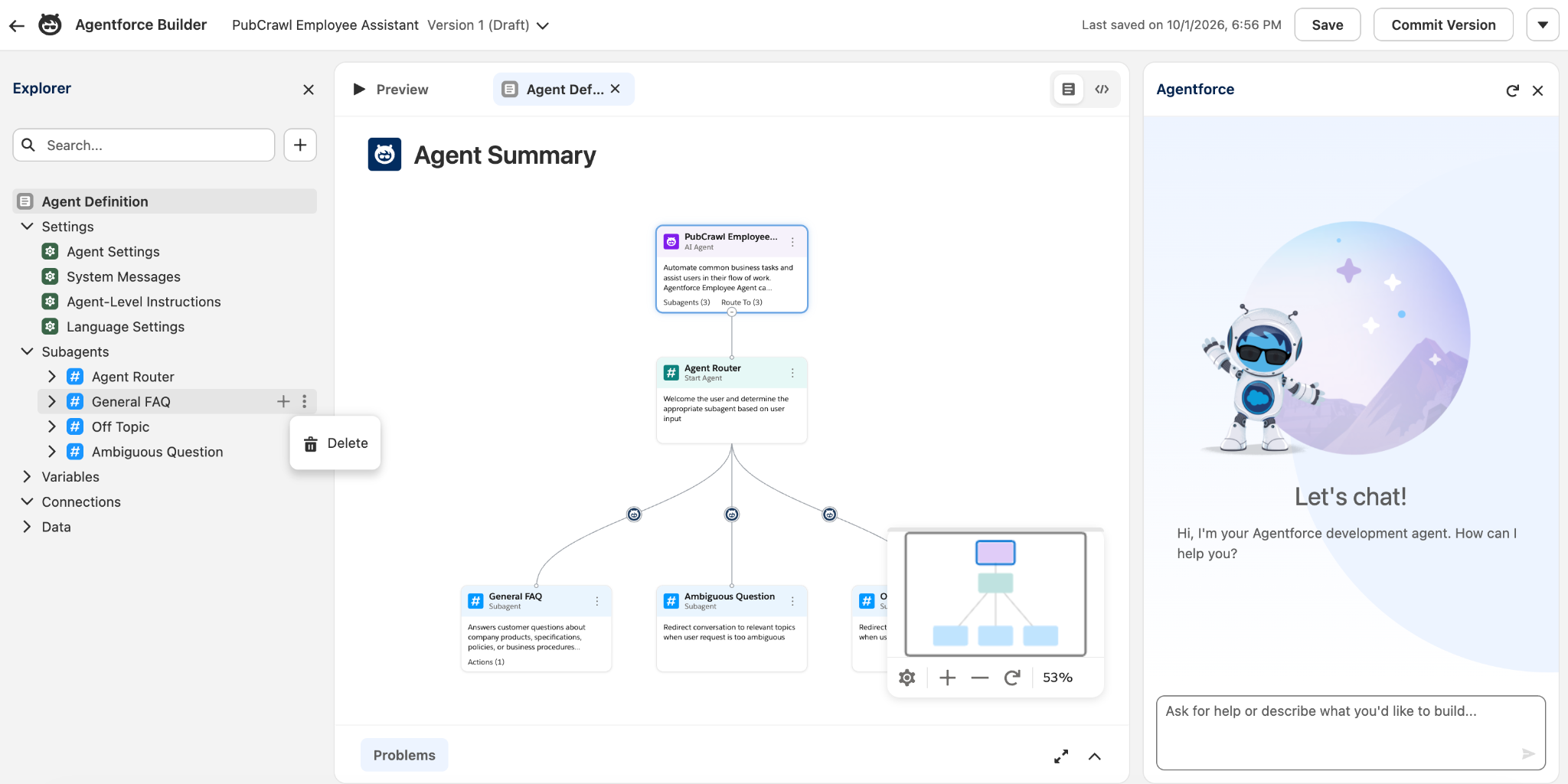Click the Commit Version button

click(1442, 24)
